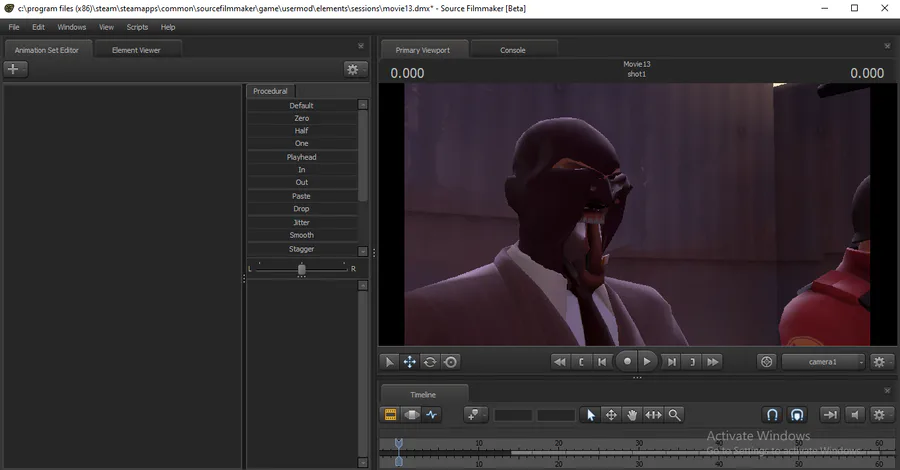Viewport: 900px width, 470px height.
Task: Apply the Default procedural preset
Action: pyautogui.click(x=302, y=106)
